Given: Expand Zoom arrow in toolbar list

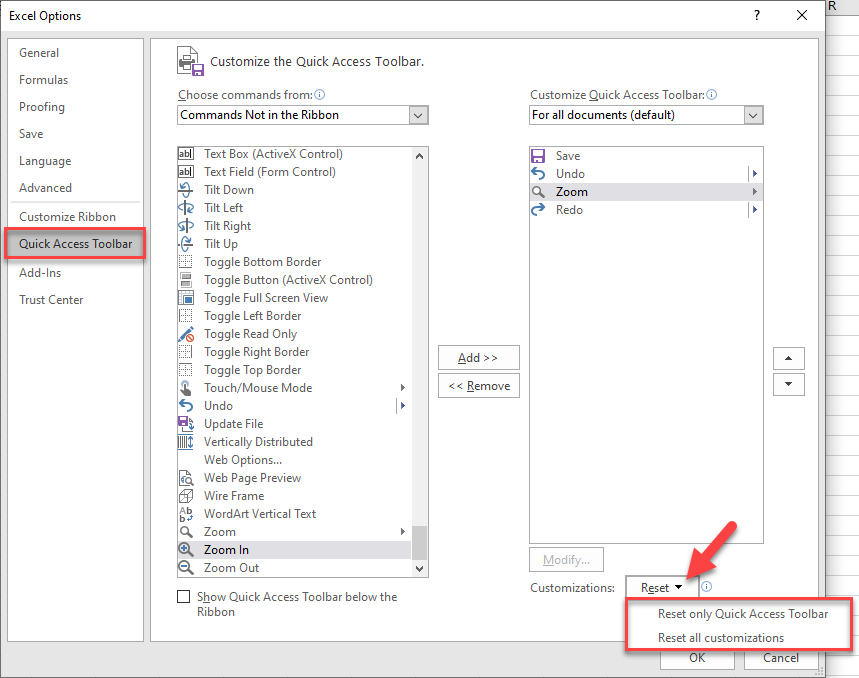Looking at the screenshot, I should [x=755, y=192].
